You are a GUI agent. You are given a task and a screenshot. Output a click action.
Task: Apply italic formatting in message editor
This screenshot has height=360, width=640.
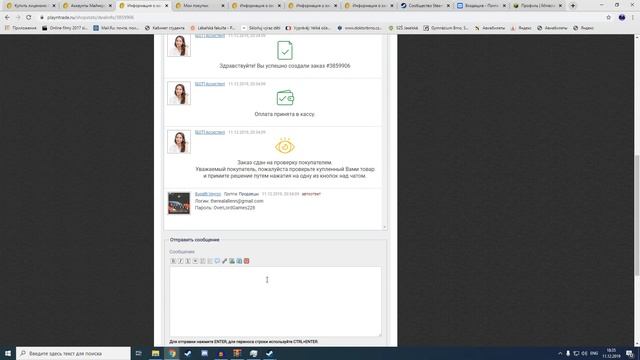(180, 261)
